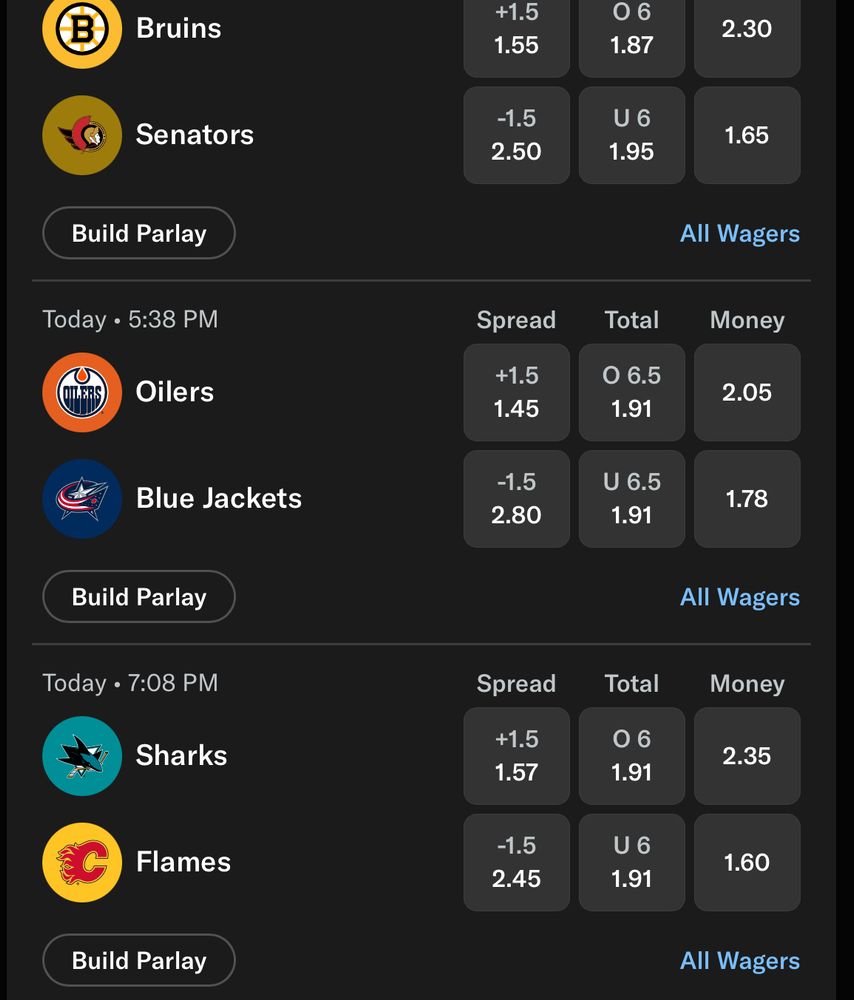854x1000 pixels.
Task: Build Parlay for Bruins vs Senators
Action: pos(139,233)
